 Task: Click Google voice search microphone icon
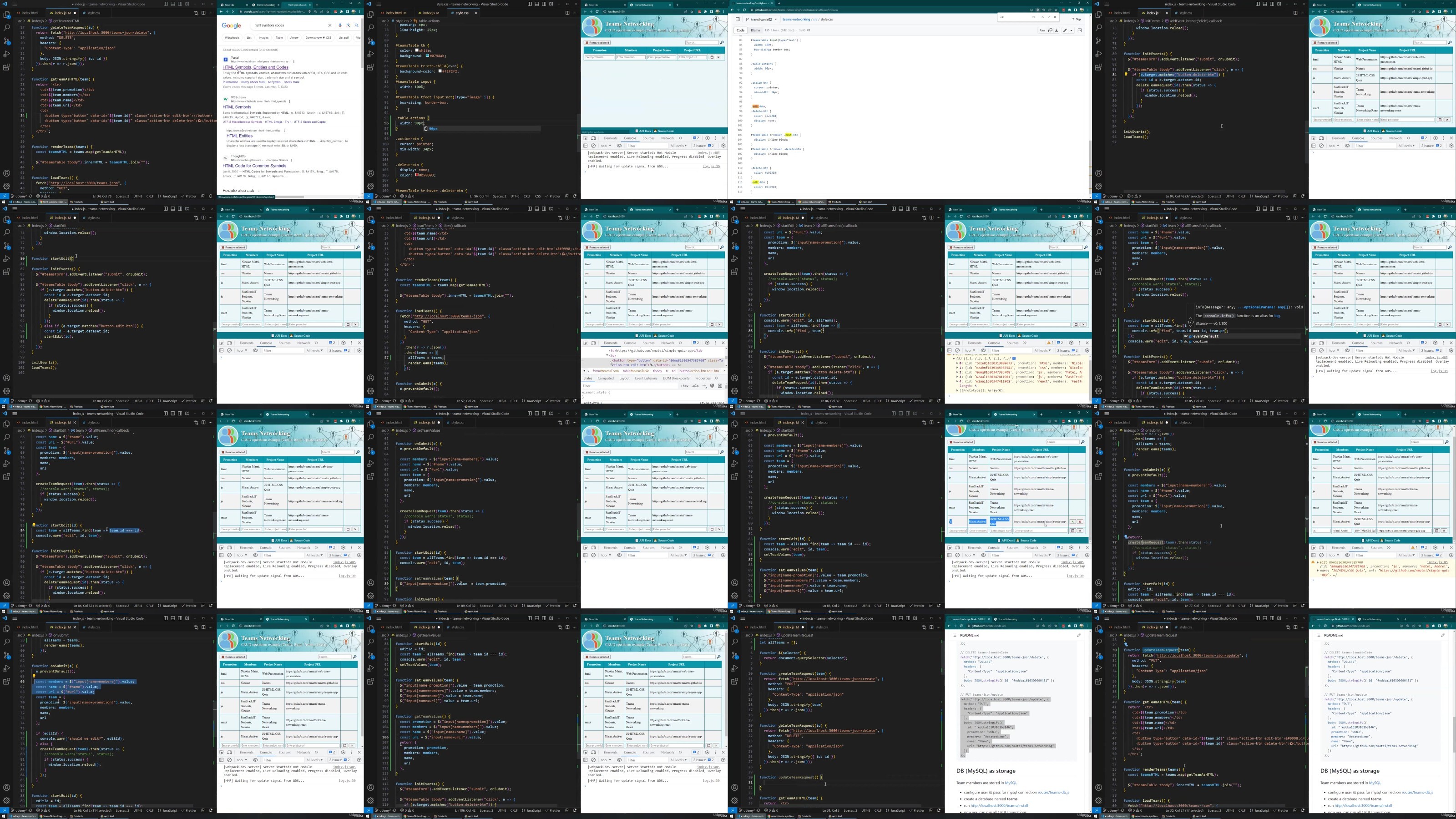tap(340, 25)
